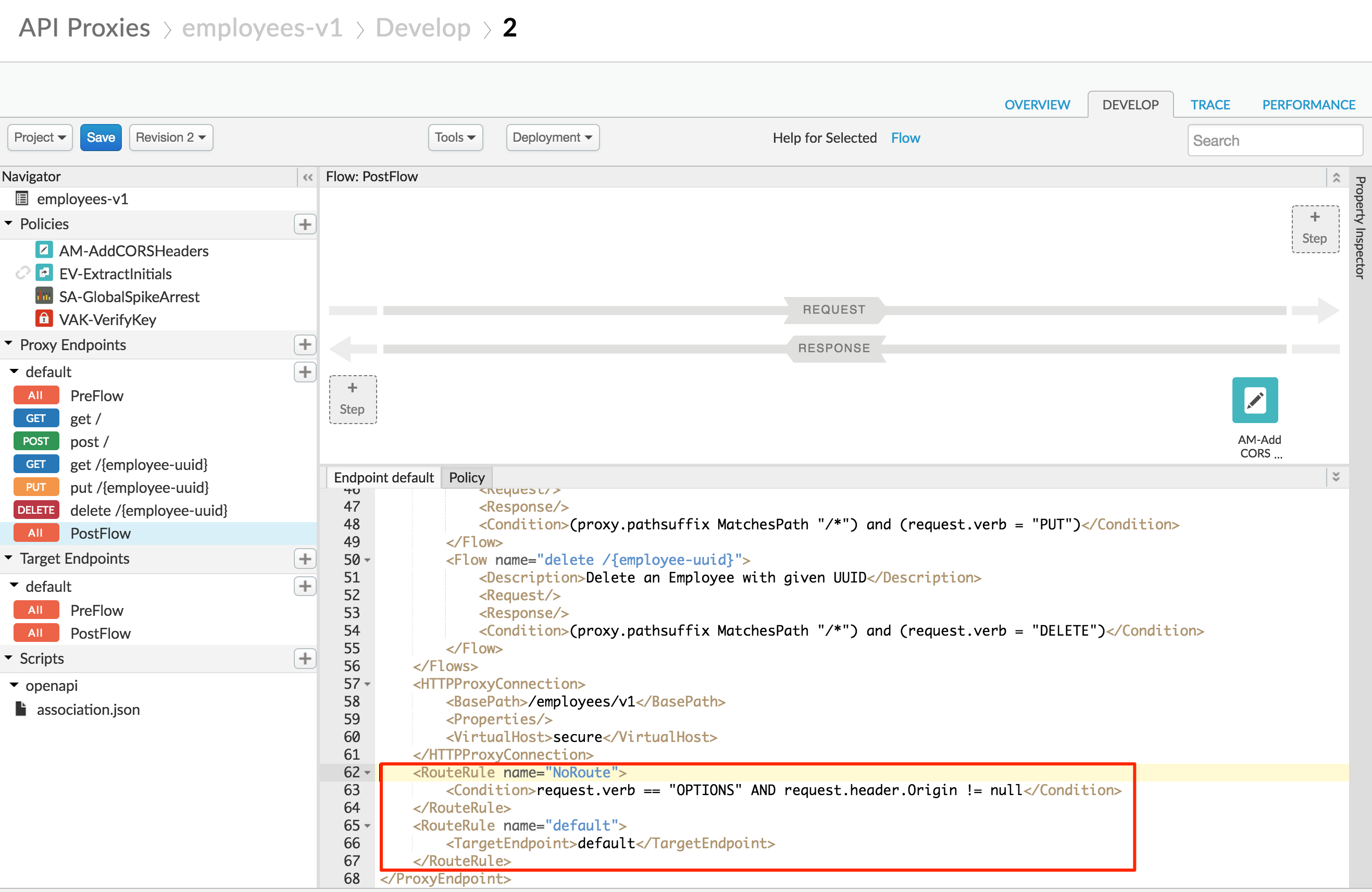Switch to the PERFORMANCE tab

[x=1308, y=105]
